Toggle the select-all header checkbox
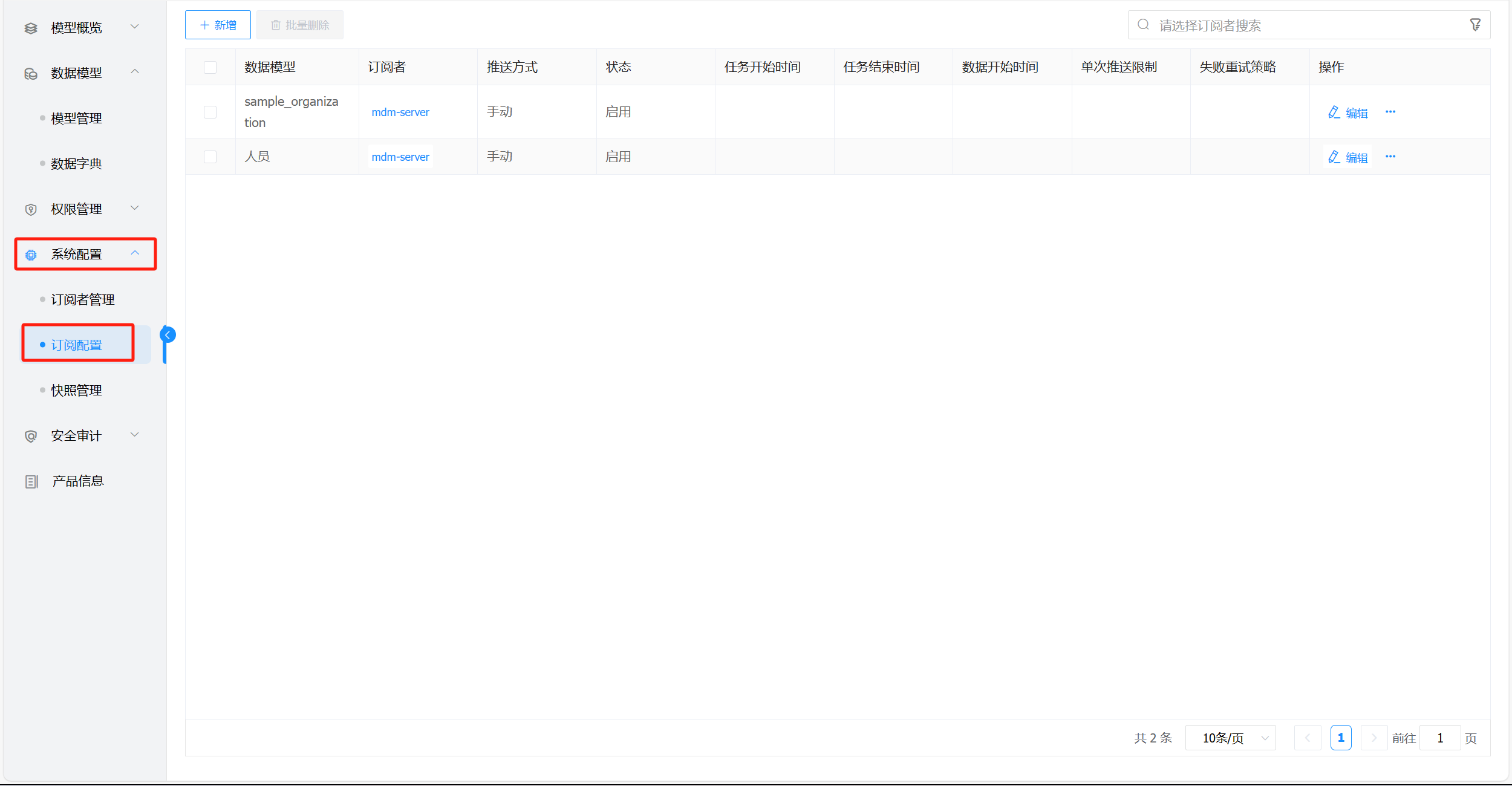The height and width of the screenshot is (786, 1512). pos(210,67)
